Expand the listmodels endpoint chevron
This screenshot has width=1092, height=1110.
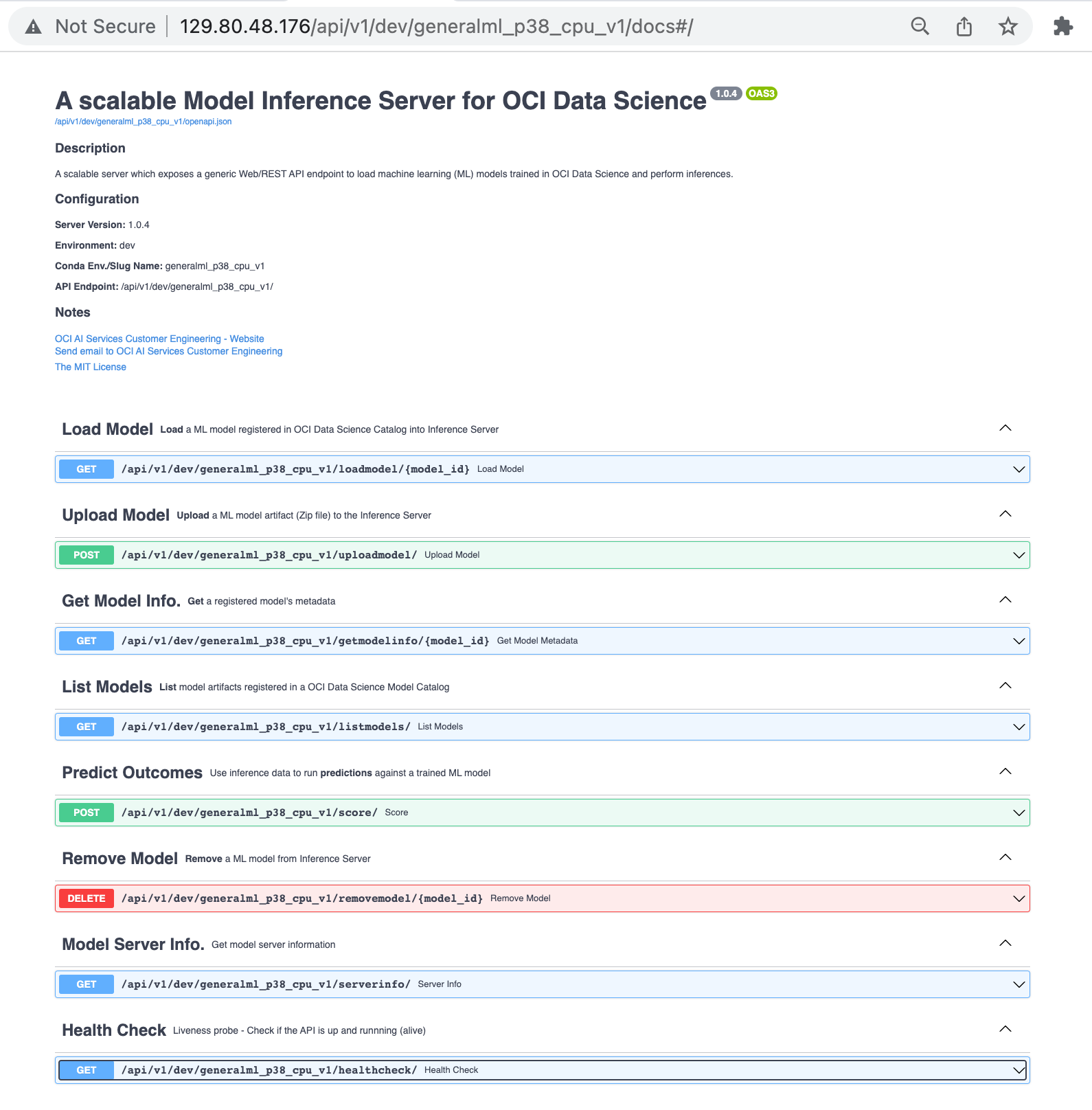(1019, 727)
